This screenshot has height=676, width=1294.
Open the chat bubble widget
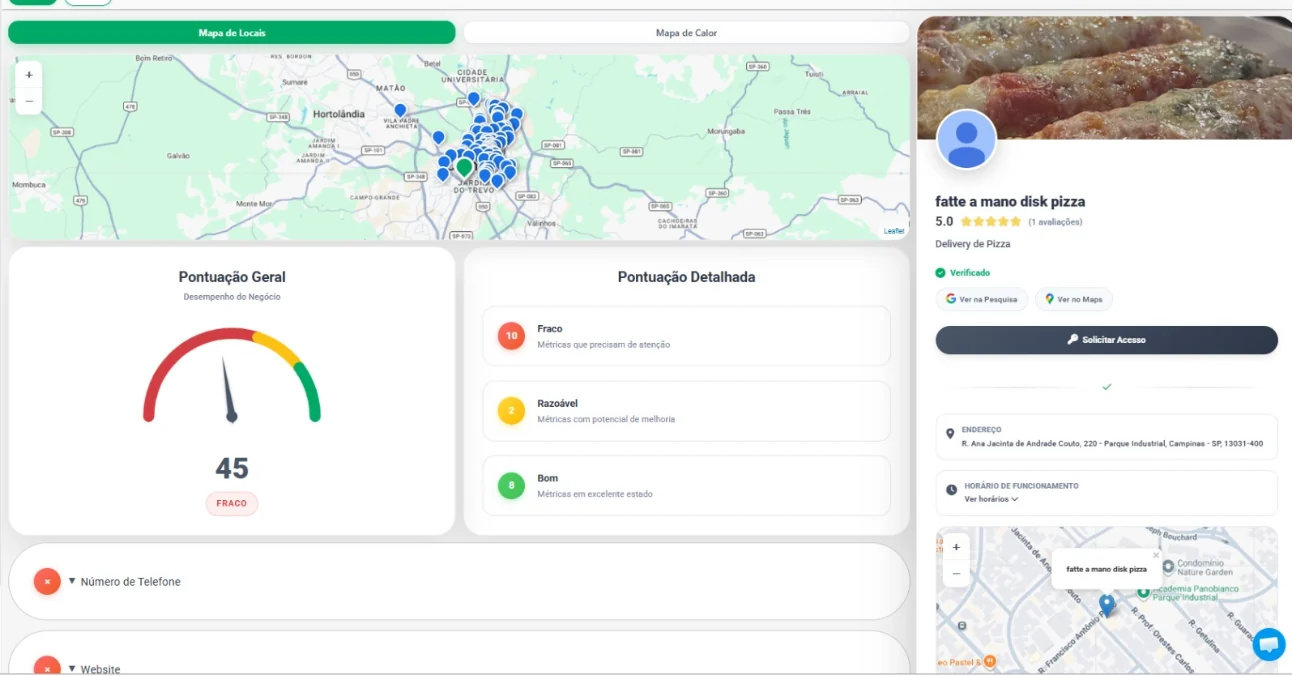click(x=1269, y=644)
